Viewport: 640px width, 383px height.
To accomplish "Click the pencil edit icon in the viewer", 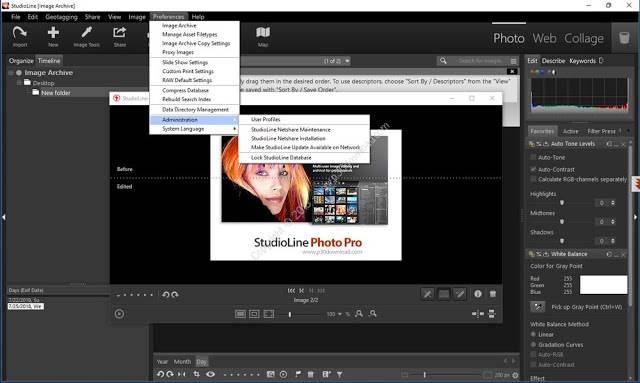I will [x=460, y=294].
